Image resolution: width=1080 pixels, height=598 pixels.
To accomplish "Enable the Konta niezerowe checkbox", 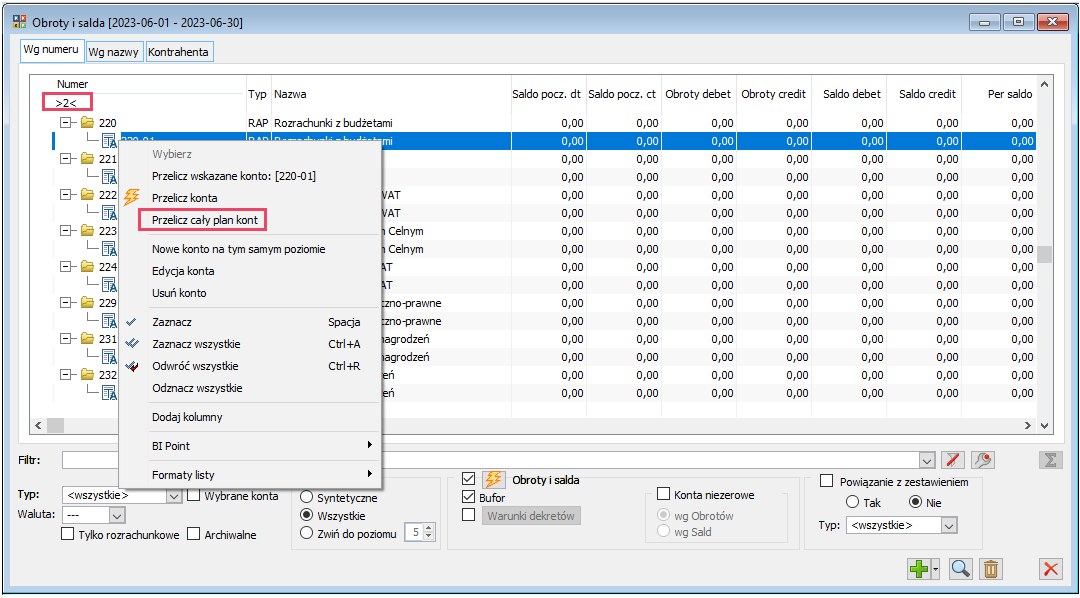I will pyautogui.click(x=663, y=494).
